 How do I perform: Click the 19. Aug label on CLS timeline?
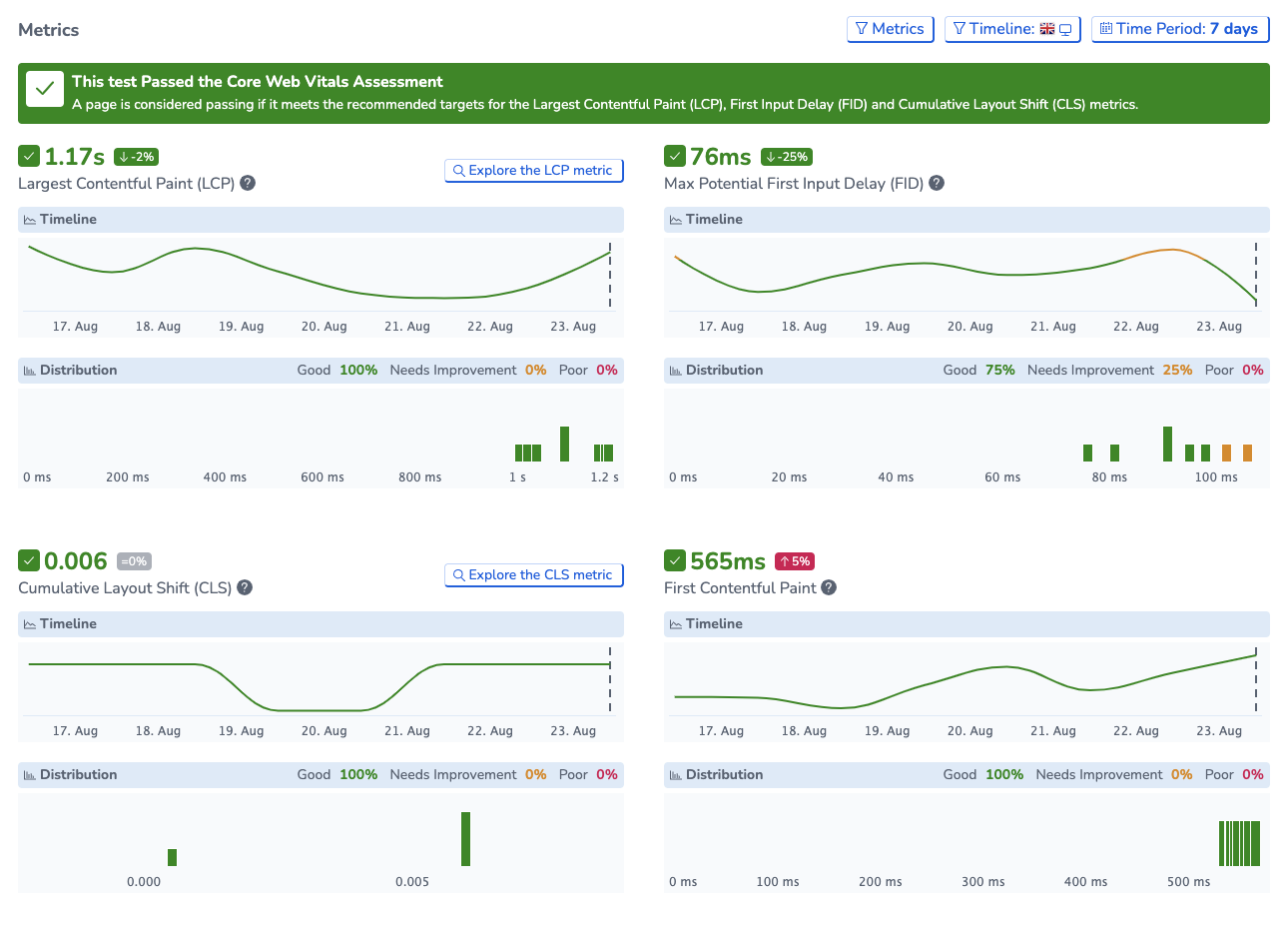[x=242, y=731]
